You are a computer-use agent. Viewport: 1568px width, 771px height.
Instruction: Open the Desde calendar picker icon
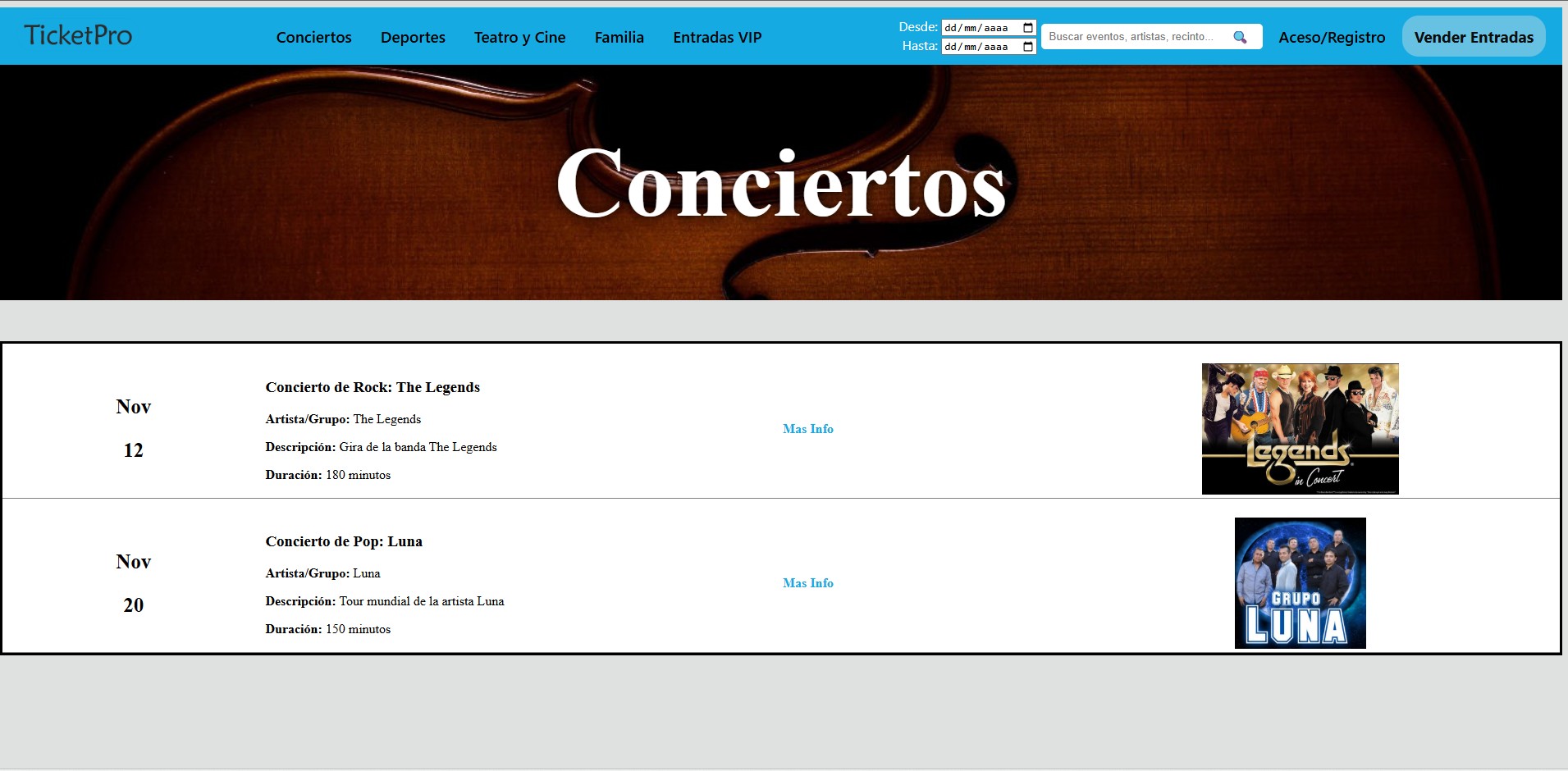pos(1027,28)
